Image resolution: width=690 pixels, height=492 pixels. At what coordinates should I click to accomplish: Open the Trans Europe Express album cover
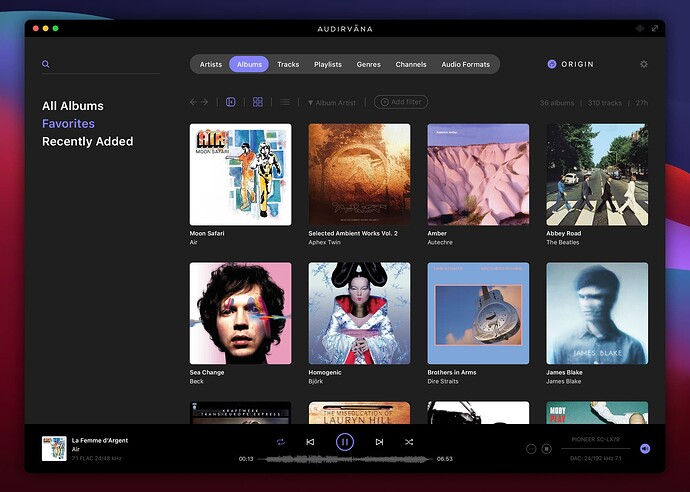(240, 413)
